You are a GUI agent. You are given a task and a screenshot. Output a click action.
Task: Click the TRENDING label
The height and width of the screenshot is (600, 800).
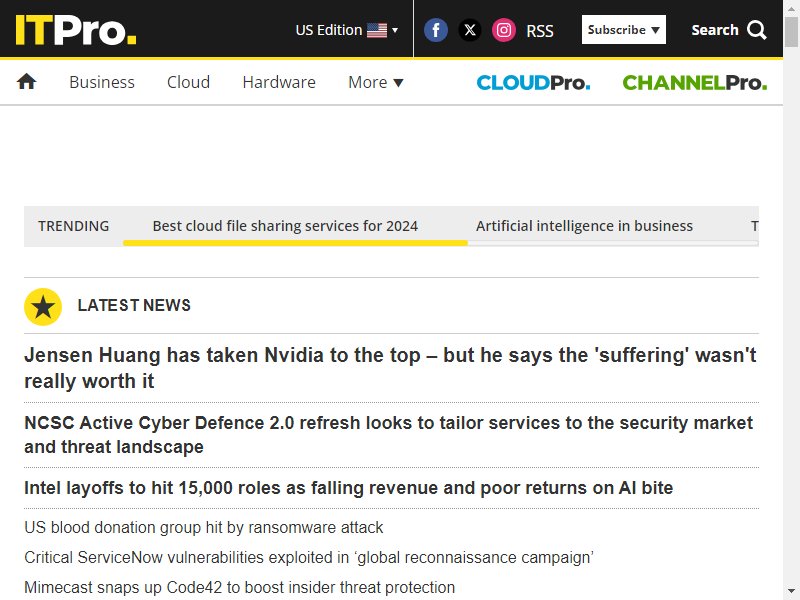pos(73,226)
